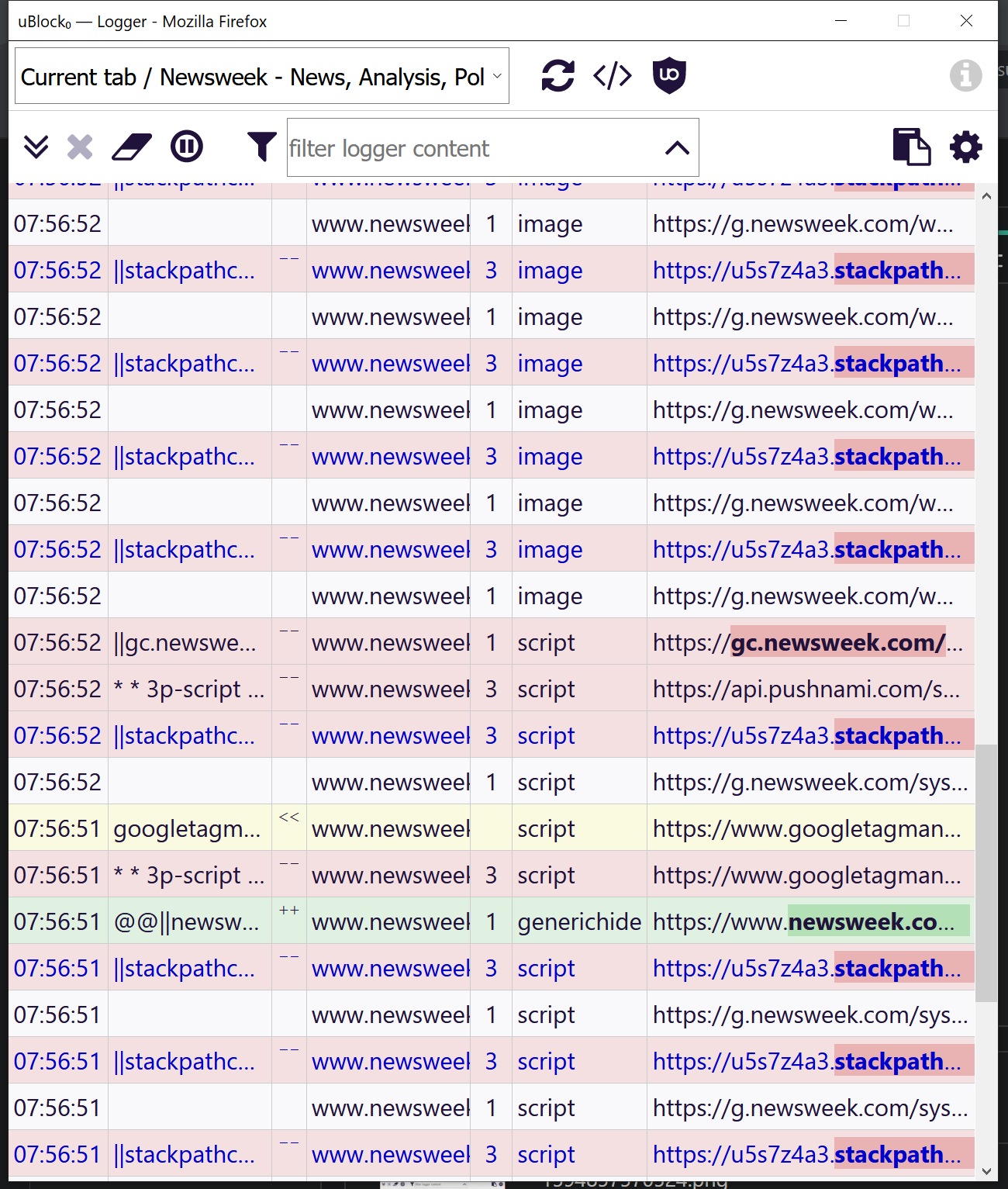This screenshot has width=1008, height=1189.
Task: Open the green 'https://www.newsweek.co...' URL cell
Action: coord(811,921)
